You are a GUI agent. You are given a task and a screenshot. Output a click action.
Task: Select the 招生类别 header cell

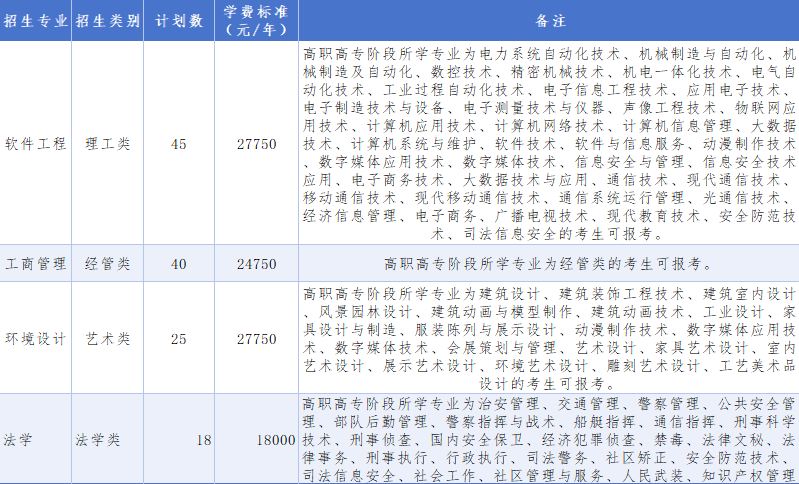[107, 20]
